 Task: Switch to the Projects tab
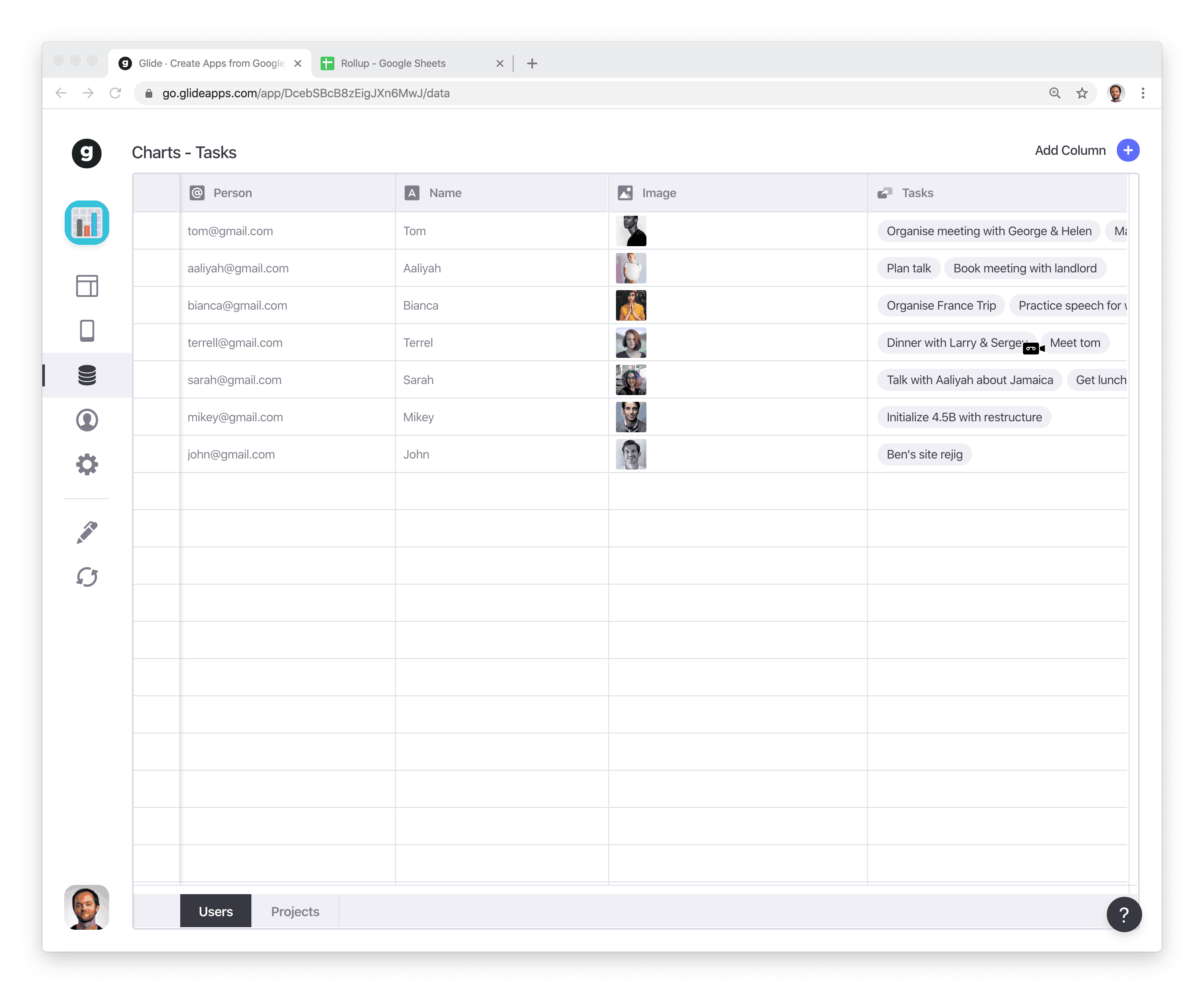pyautogui.click(x=295, y=911)
